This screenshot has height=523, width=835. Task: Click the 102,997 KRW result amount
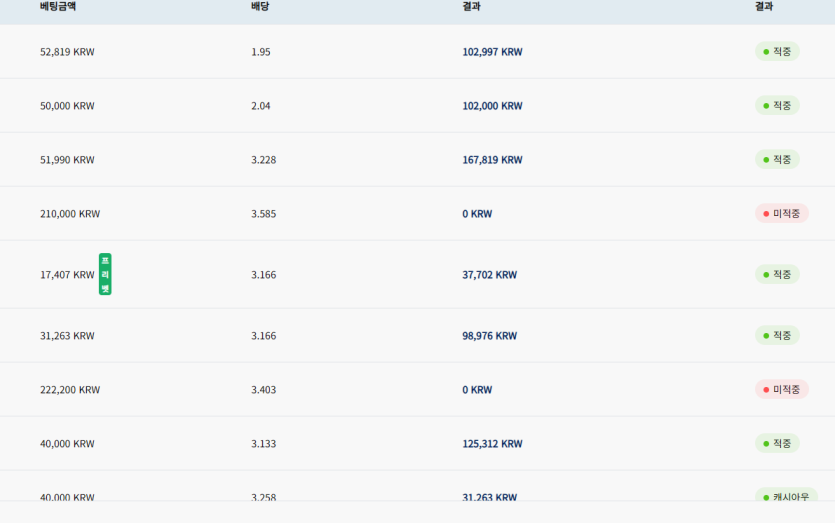pyautogui.click(x=492, y=52)
